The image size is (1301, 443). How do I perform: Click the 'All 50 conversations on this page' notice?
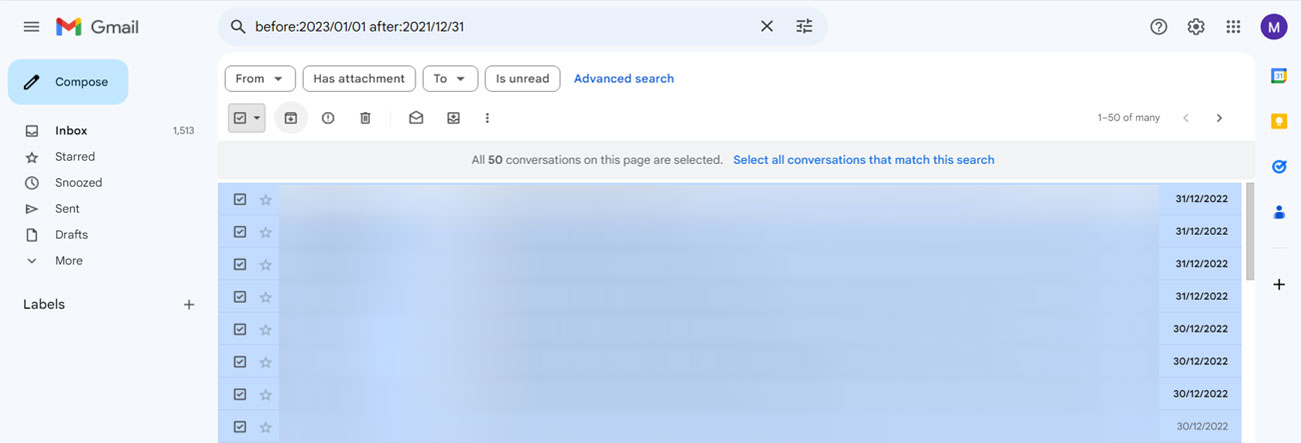click(x=597, y=159)
